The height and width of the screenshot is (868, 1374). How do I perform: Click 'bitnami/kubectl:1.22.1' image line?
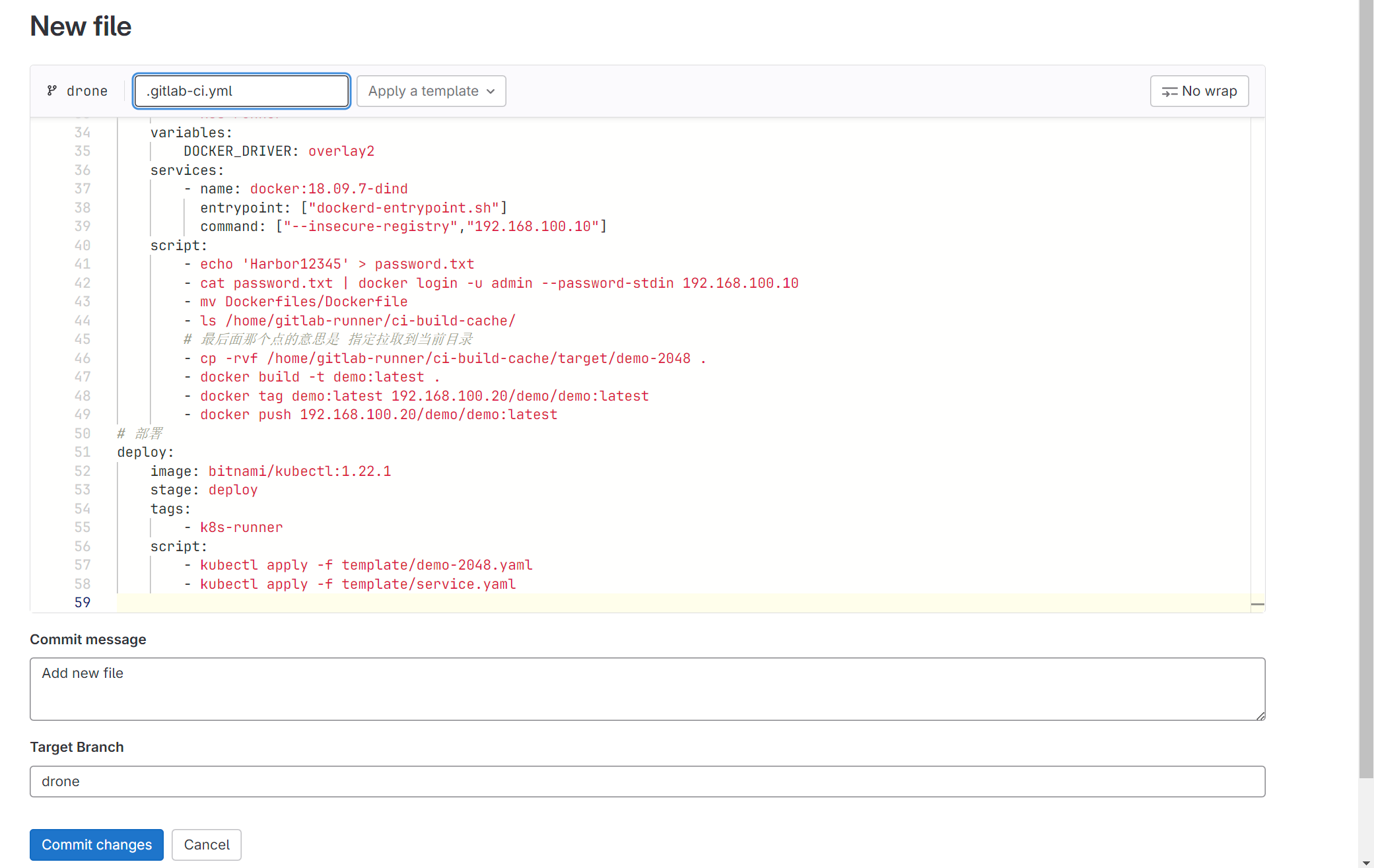click(x=271, y=471)
